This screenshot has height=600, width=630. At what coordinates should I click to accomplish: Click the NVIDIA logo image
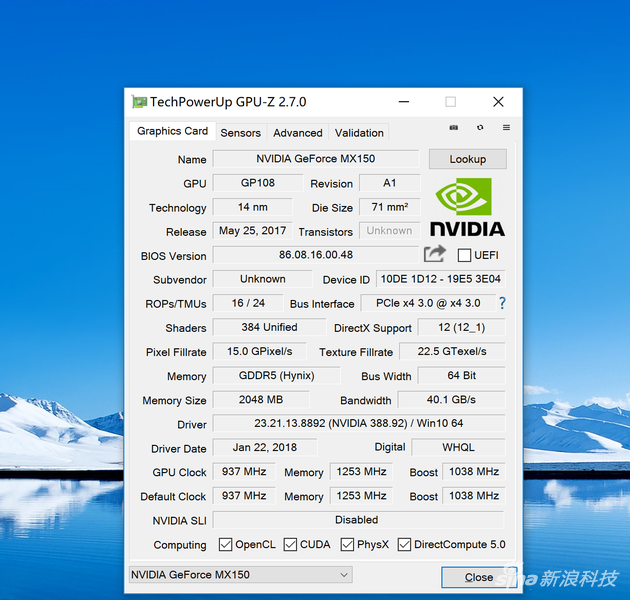click(467, 207)
